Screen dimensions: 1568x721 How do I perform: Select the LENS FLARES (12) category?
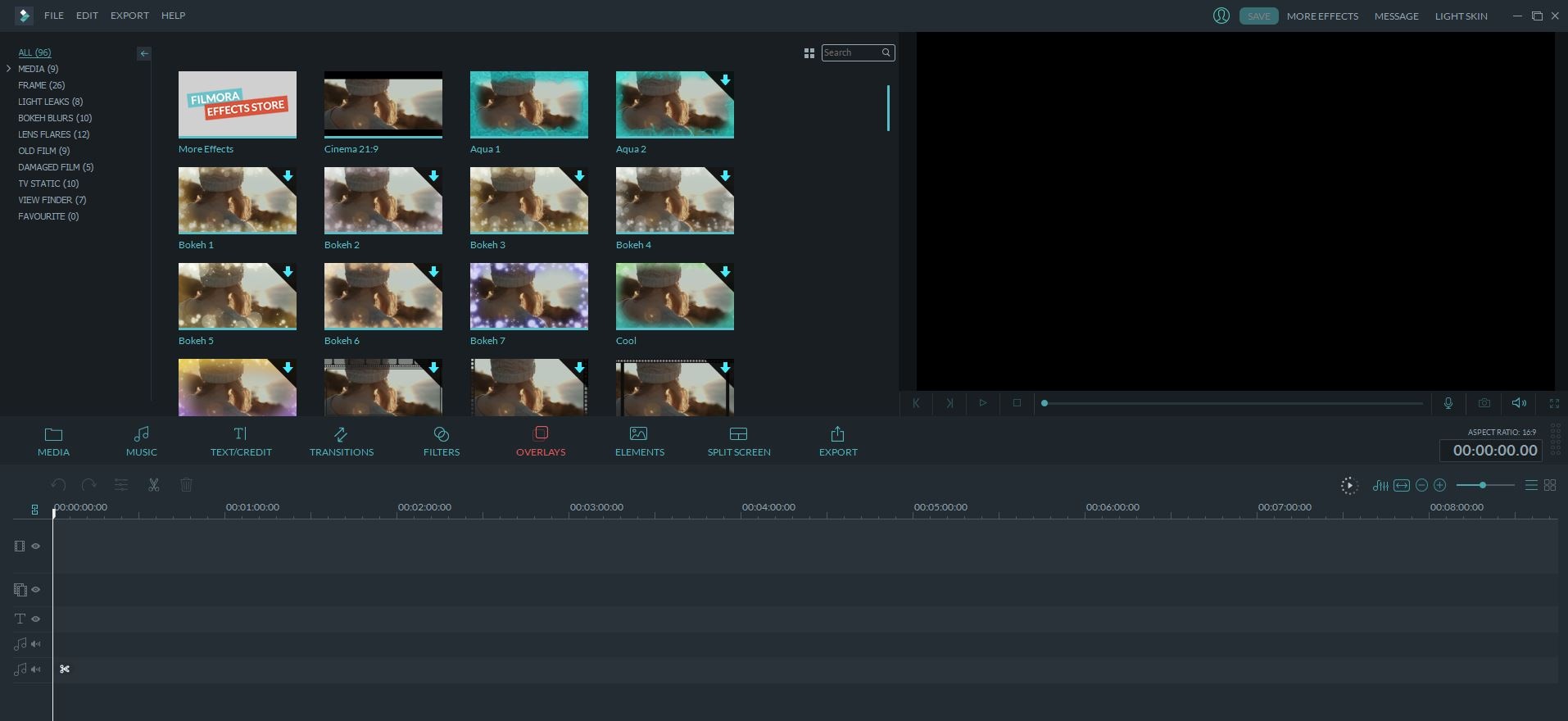[x=54, y=134]
